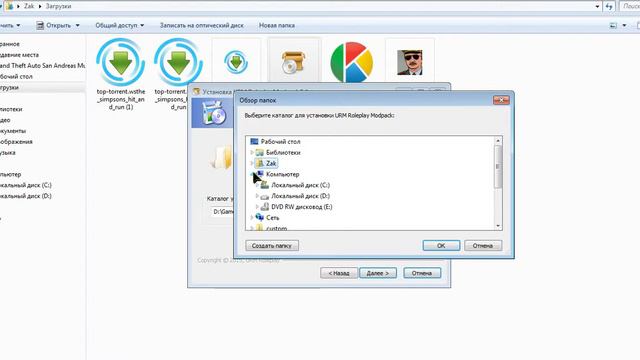Image resolution: width=640 pixels, height=360 pixels.
Task: Close the Обзор папок dialog
Action: click(501, 100)
